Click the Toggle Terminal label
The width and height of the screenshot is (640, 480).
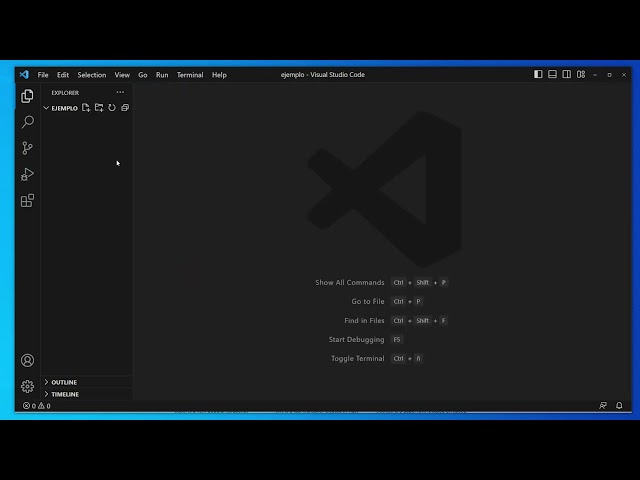(358, 358)
